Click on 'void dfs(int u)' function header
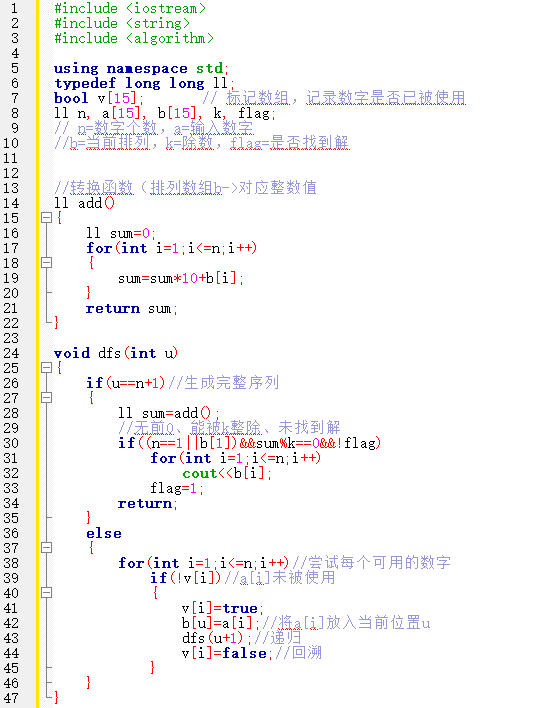The width and height of the screenshot is (554, 708). click(116, 353)
